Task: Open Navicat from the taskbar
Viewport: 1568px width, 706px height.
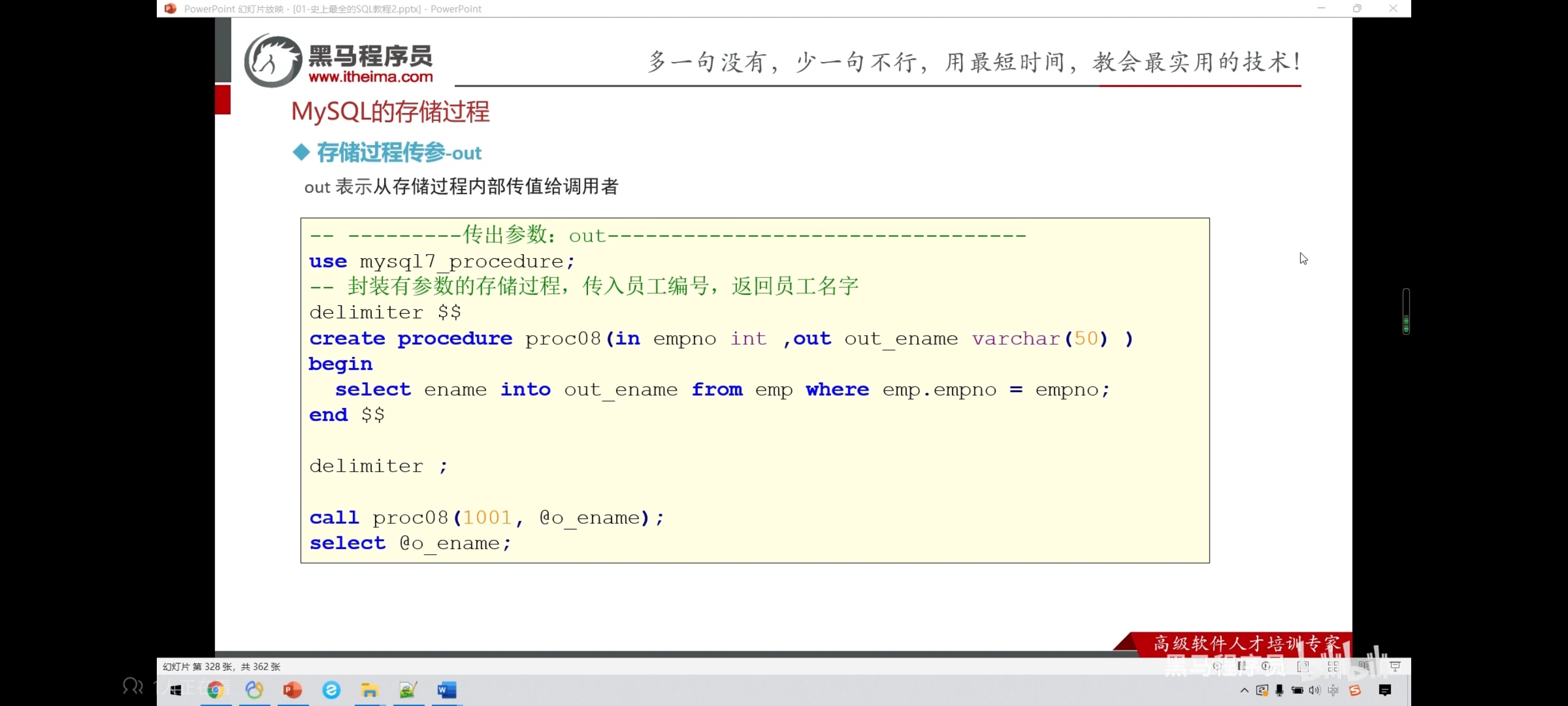Action: point(254,690)
